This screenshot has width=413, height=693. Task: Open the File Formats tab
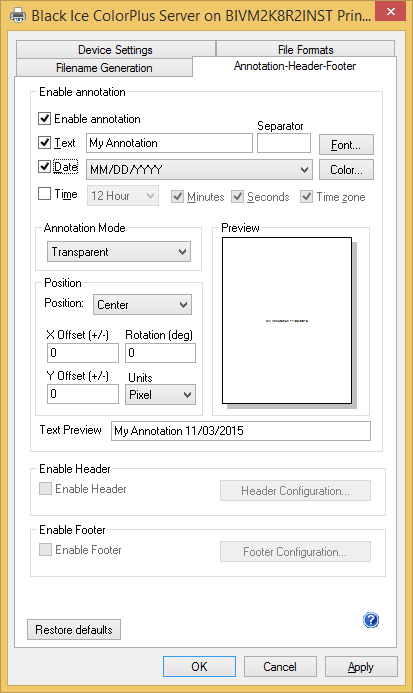(x=306, y=50)
